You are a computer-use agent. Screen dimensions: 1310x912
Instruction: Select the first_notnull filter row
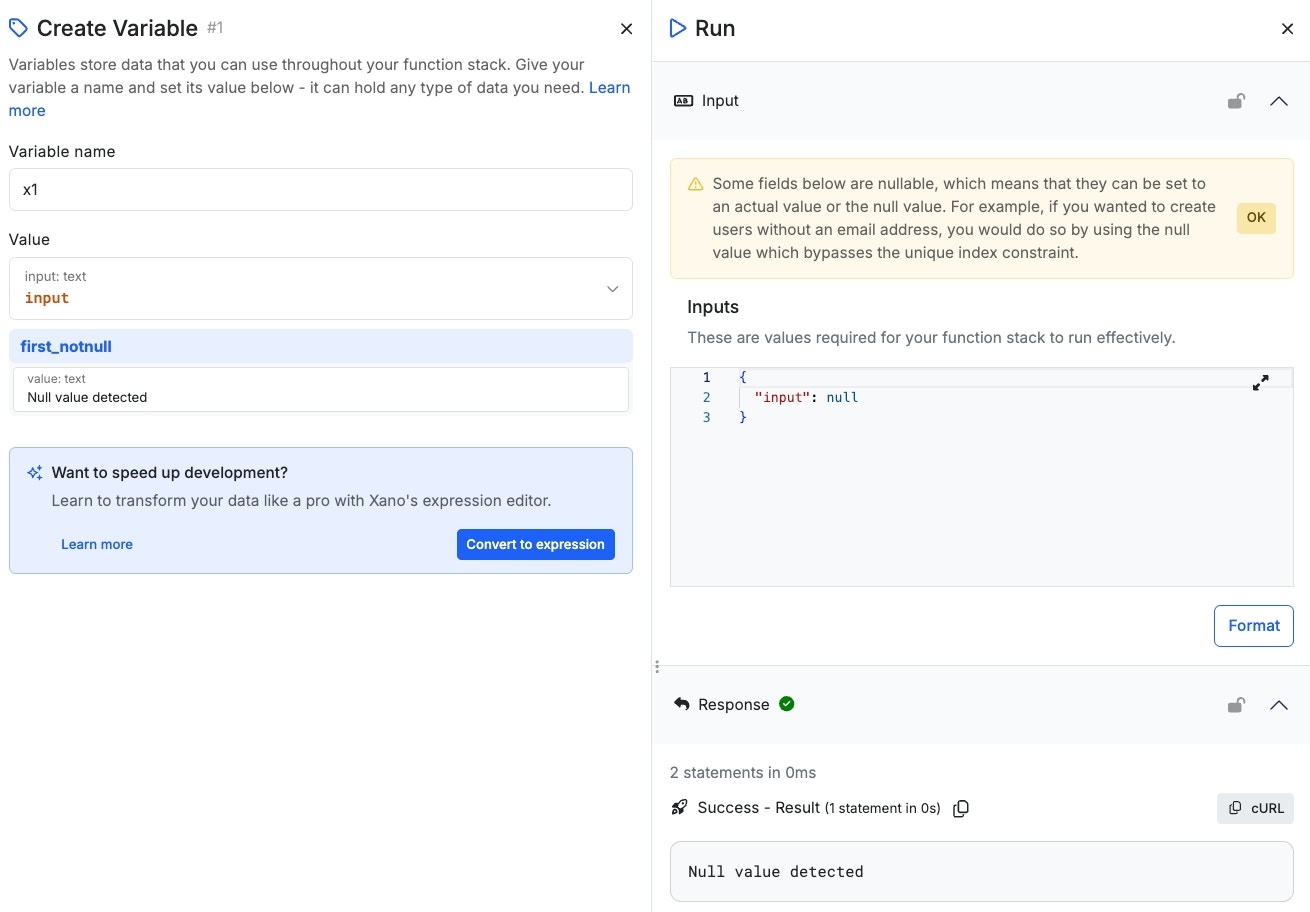(320, 347)
